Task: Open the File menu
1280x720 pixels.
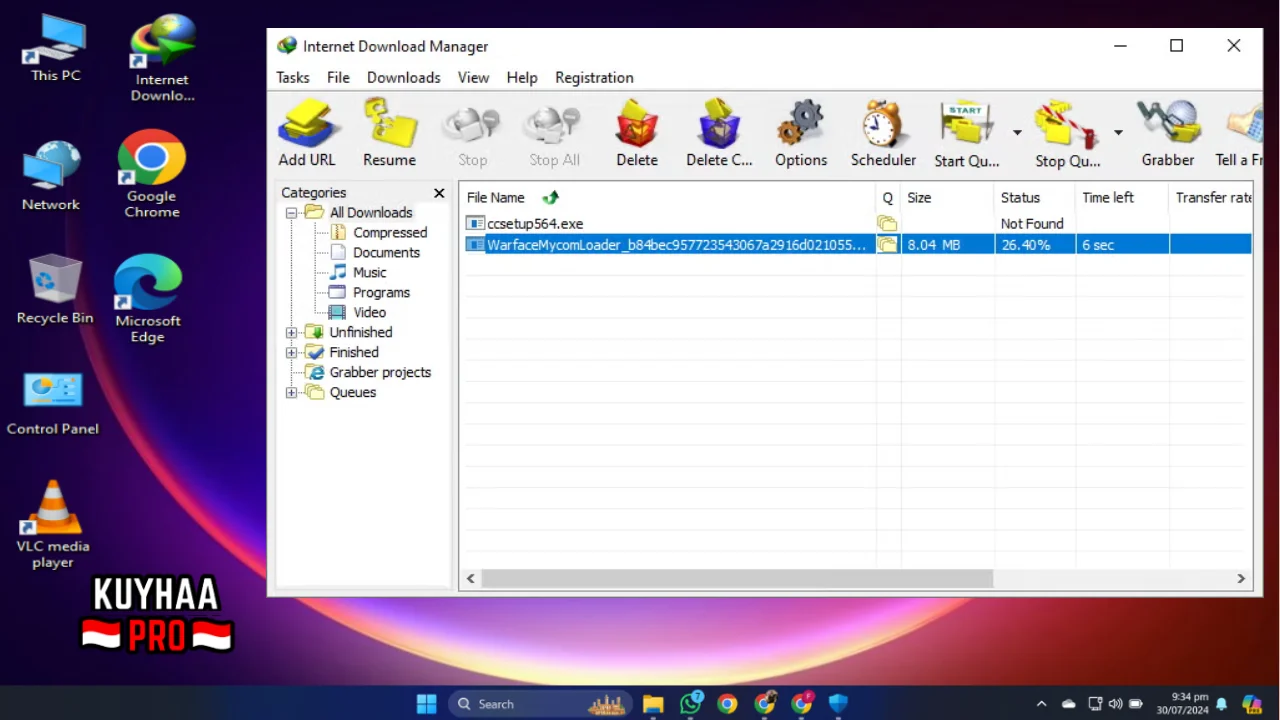Action: (338, 77)
